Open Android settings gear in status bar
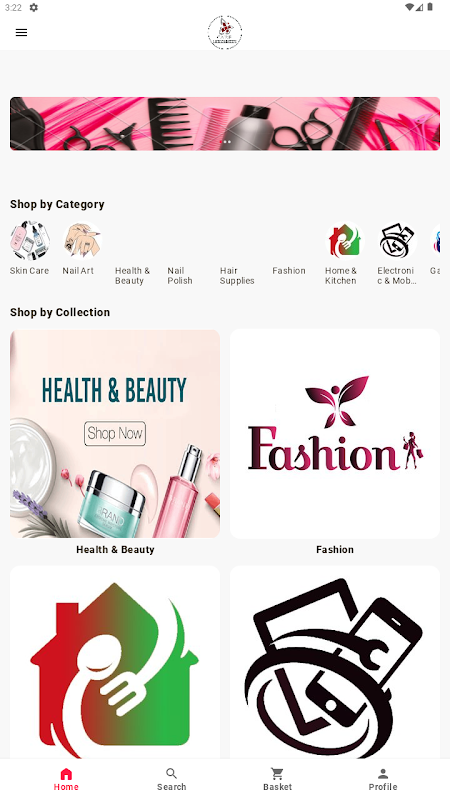 (34, 7)
